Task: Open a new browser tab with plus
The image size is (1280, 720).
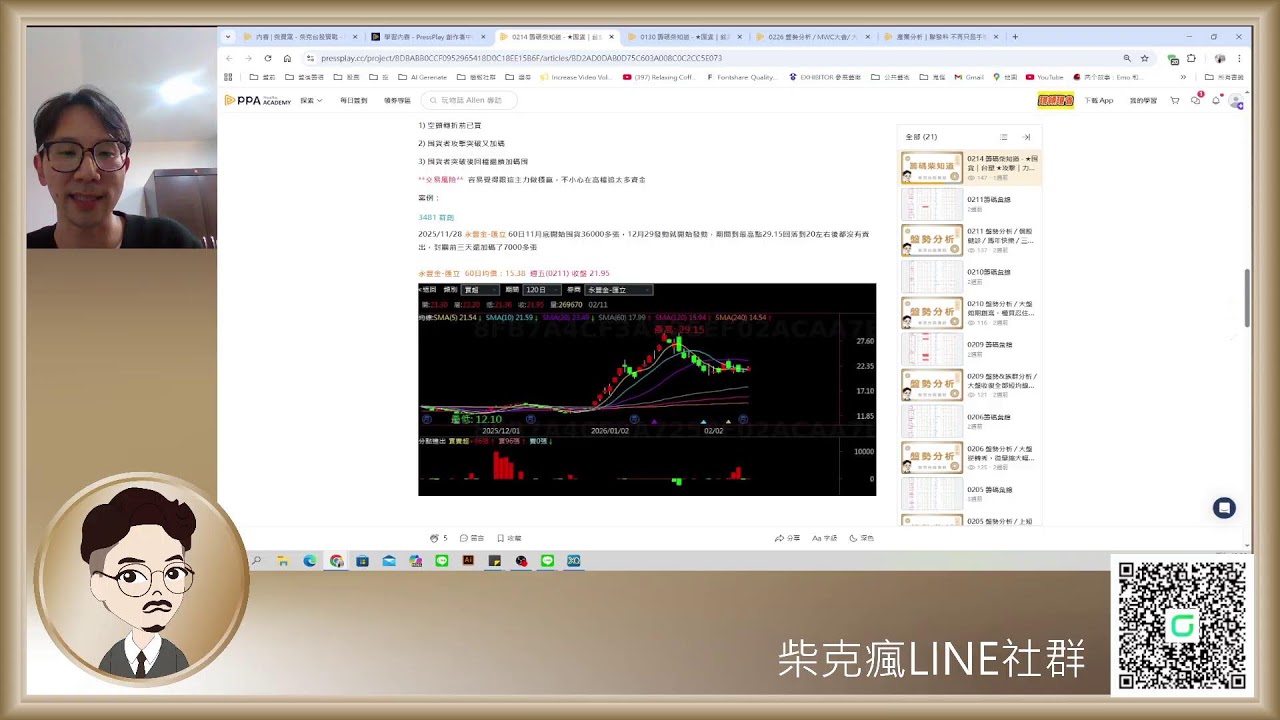Action: (1015, 37)
